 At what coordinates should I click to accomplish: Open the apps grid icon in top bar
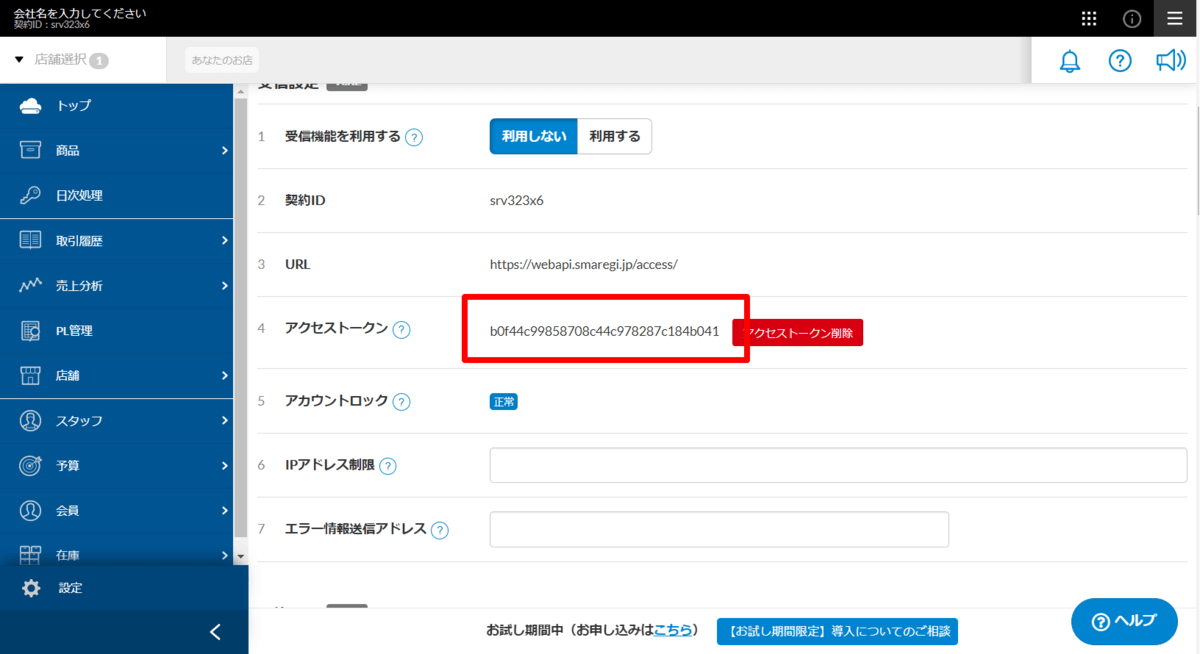pyautogui.click(x=1089, y=18)
